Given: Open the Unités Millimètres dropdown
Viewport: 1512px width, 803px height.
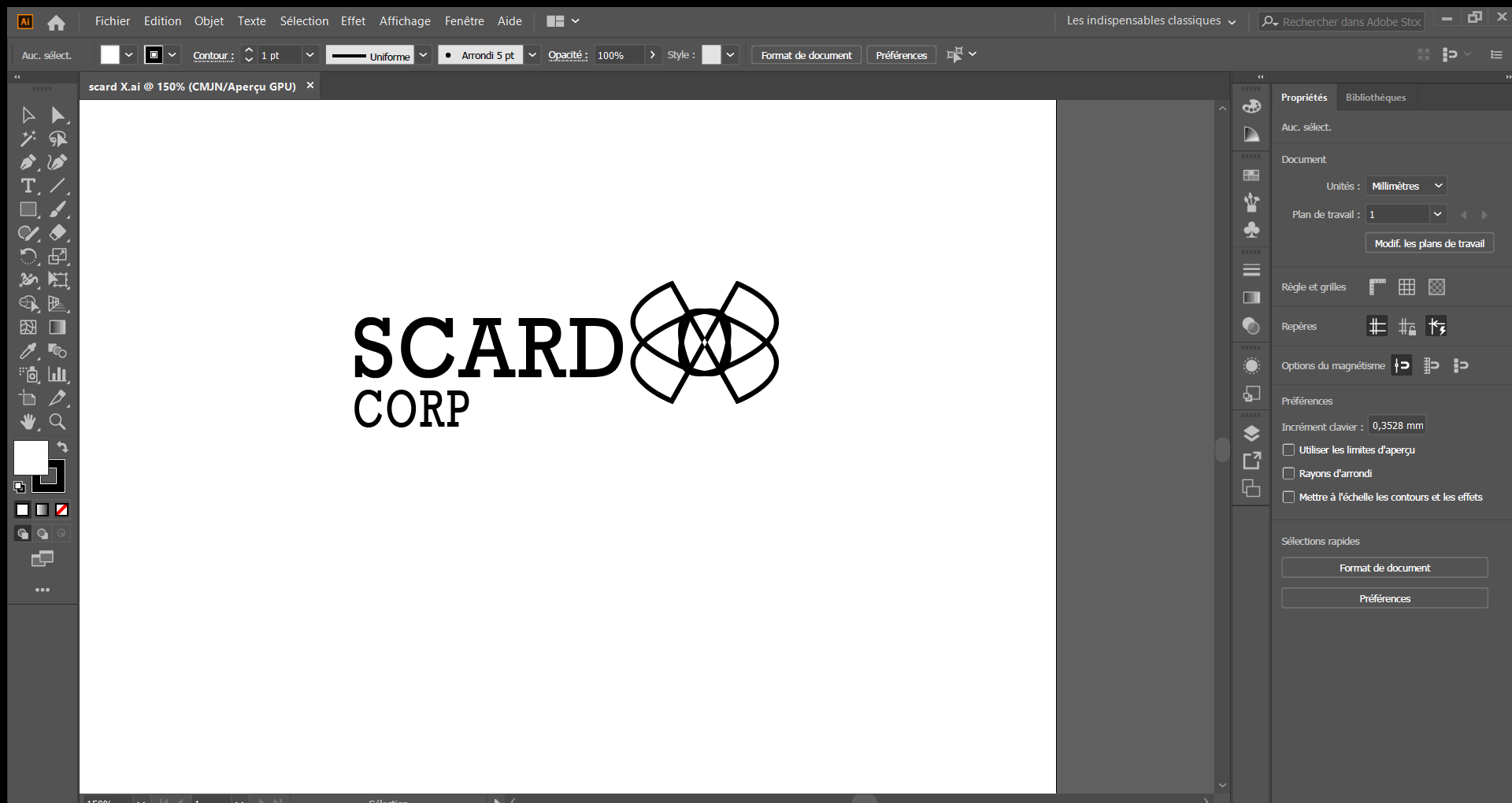Looking at the screenshot, I should coord(1406,186).
